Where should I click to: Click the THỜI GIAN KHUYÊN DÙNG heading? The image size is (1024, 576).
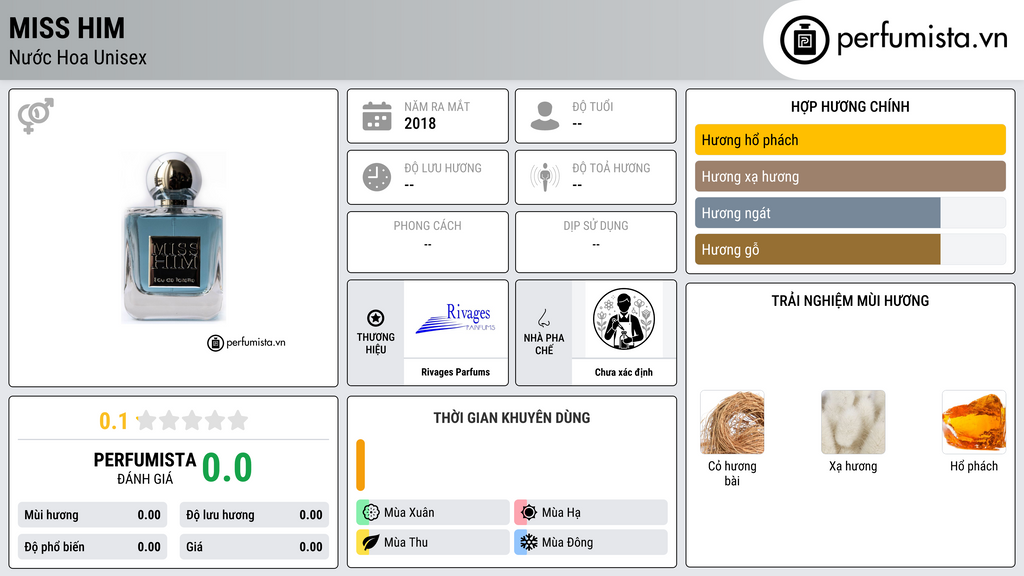click(512, 417)
